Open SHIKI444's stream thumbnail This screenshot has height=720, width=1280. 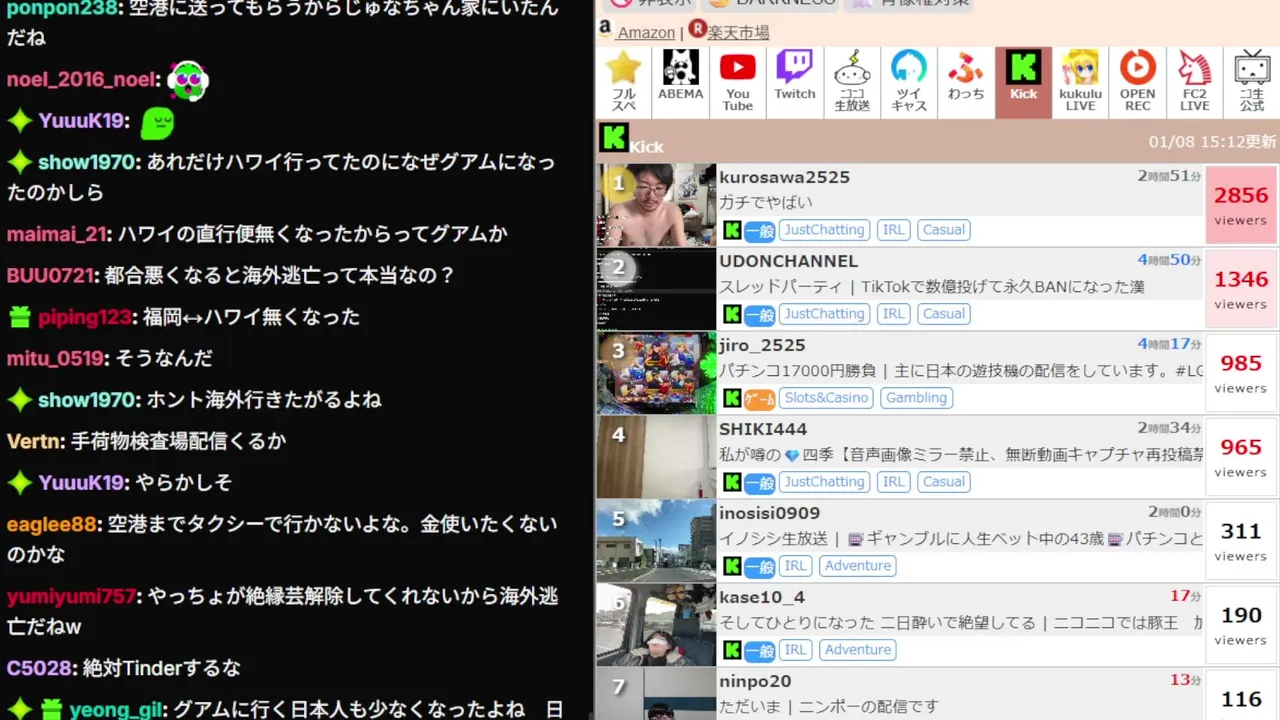point(656,457)
